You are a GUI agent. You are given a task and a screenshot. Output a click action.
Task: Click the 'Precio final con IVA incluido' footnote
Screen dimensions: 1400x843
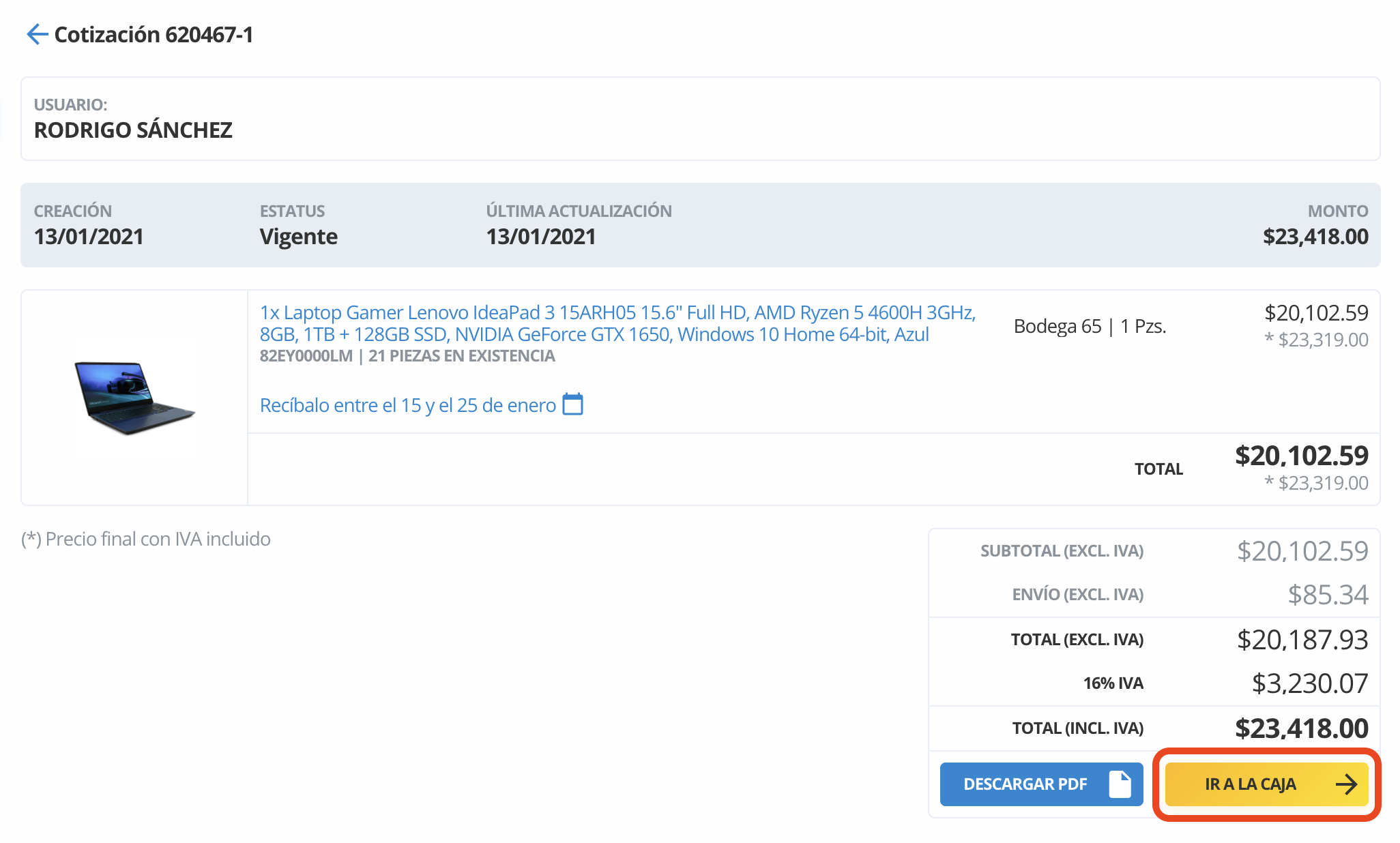(x=146, y=539)
